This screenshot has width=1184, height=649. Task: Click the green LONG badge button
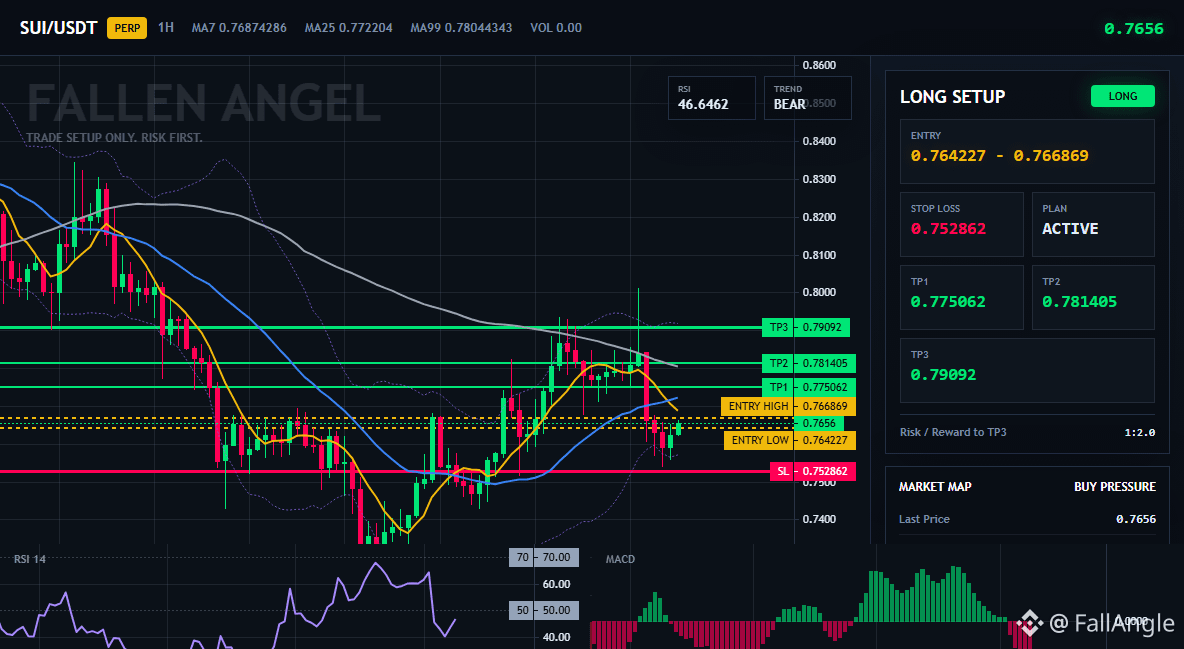pos(1122,96)
